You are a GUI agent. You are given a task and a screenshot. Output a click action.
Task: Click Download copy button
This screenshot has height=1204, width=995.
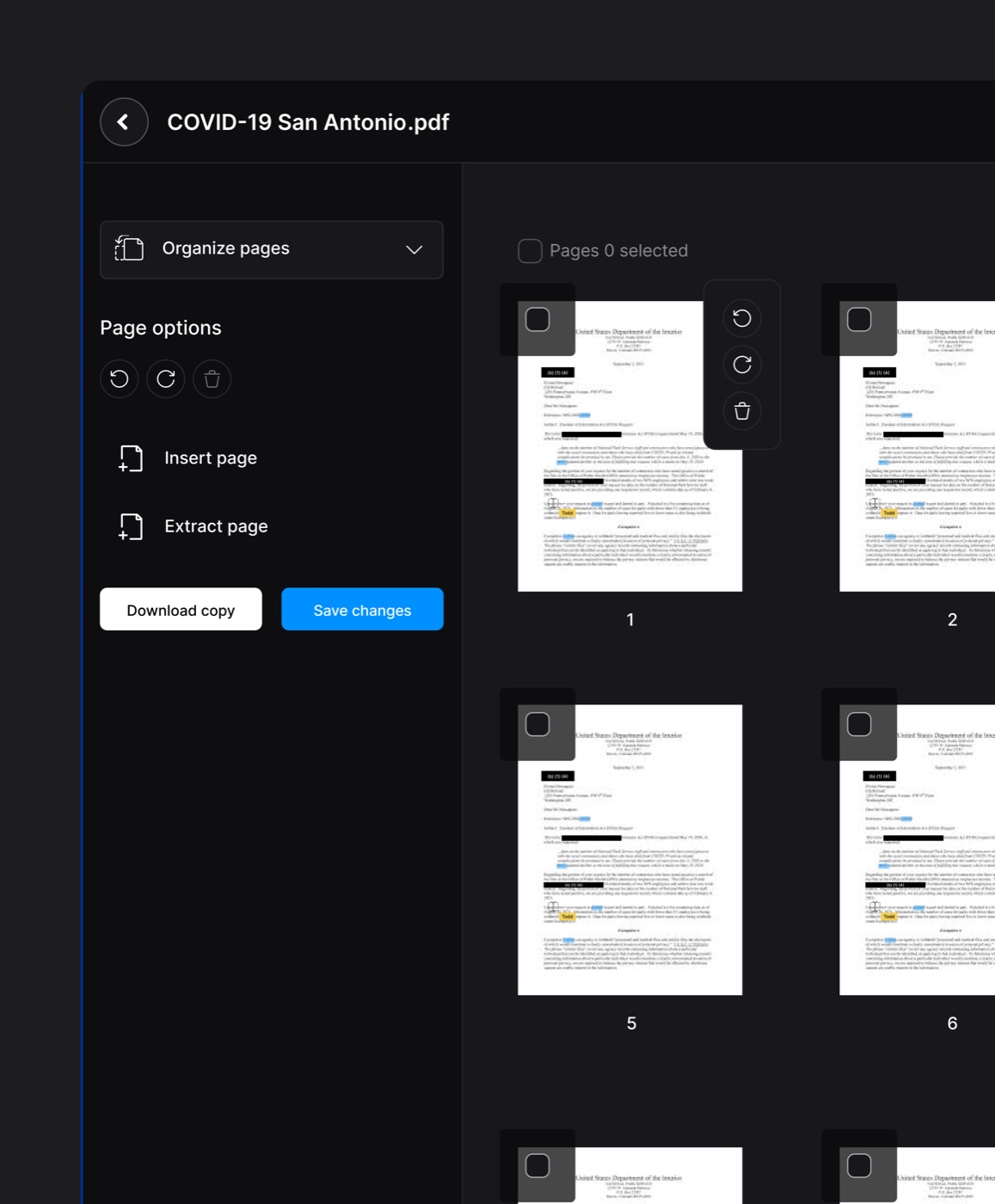click(181, 610)
